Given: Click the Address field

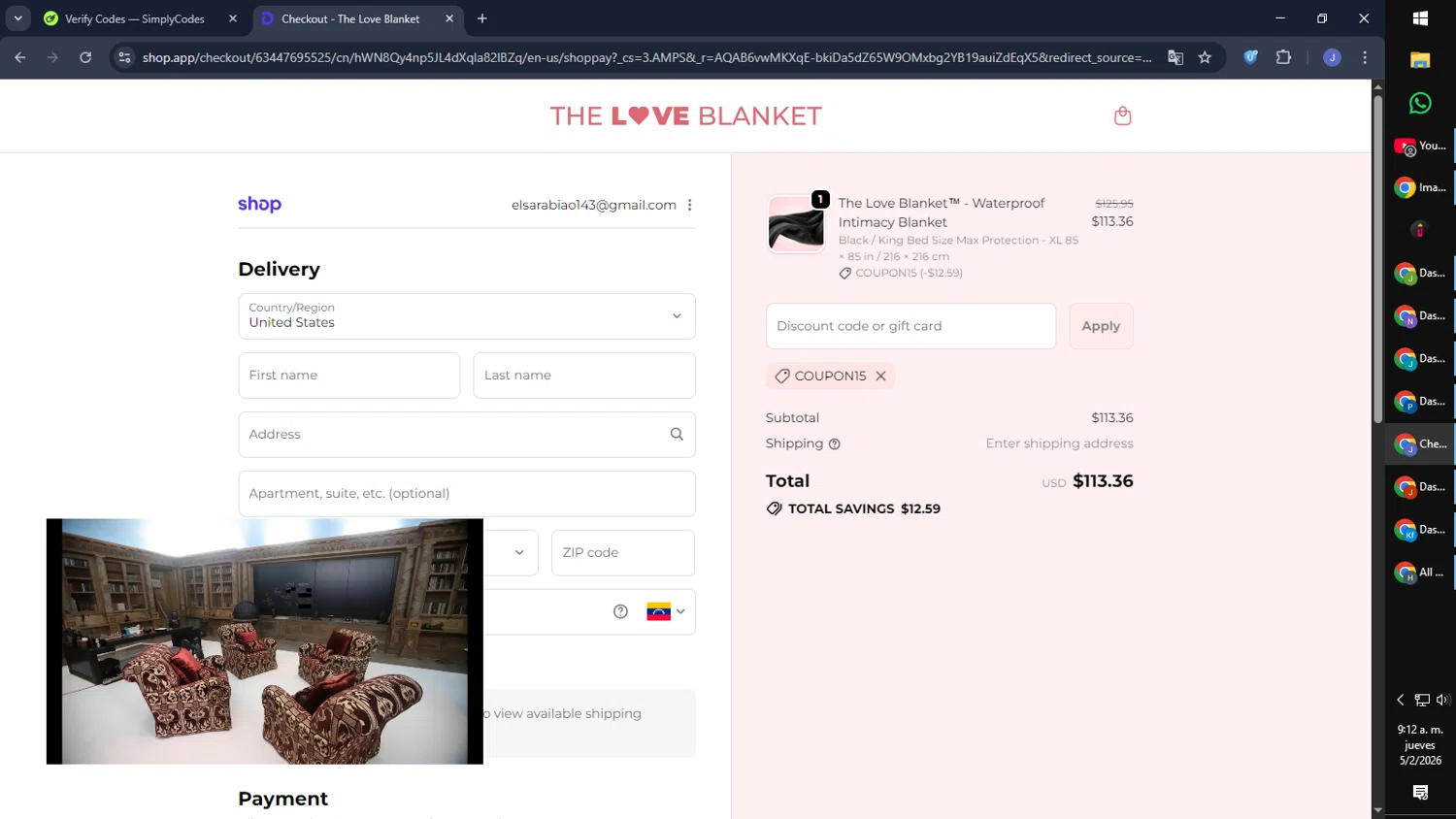Looking at the screenshot, I should pyautogui.click(x=467, y=435).
